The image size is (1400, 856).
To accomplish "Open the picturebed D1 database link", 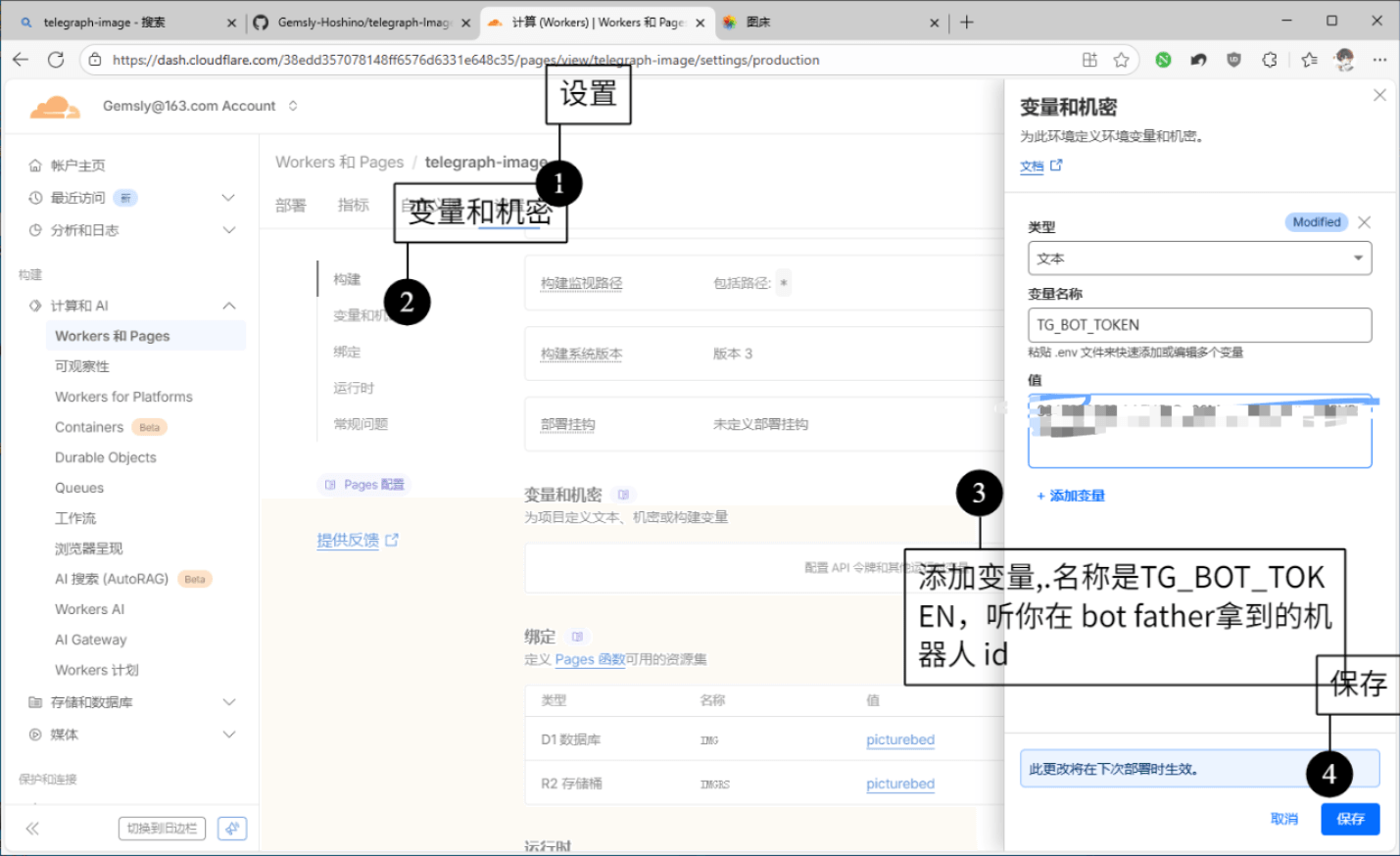I will (x=899, y=739).
